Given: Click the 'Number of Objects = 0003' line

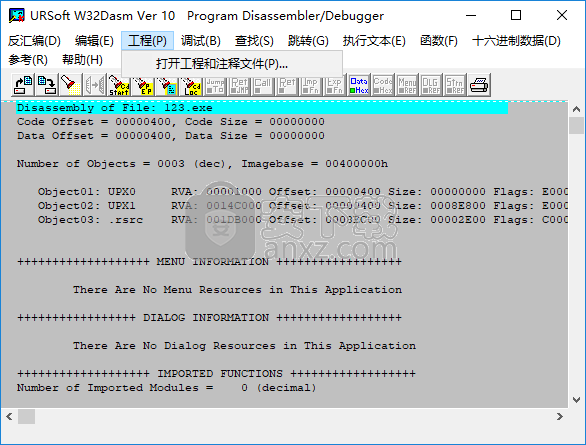Looking at the screenshot, I should (202, 164).
